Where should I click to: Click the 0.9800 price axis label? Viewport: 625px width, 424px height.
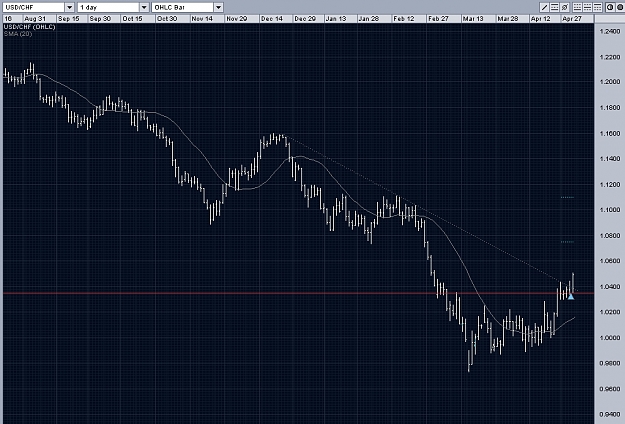pyautogui.click(x=610, y=363)
